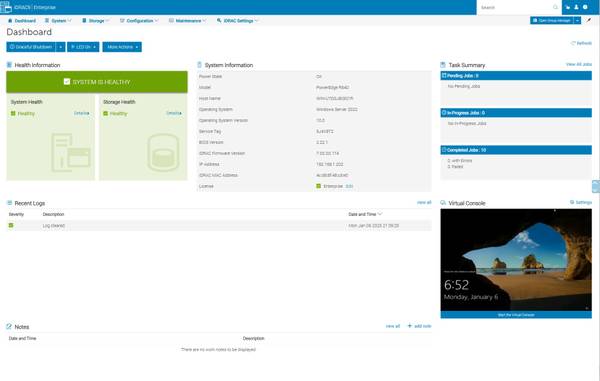Image resolution: width=600 pixels, height=381 pixels.
Task: Click the Notes Date and Time header
Action: coord(22,339)
